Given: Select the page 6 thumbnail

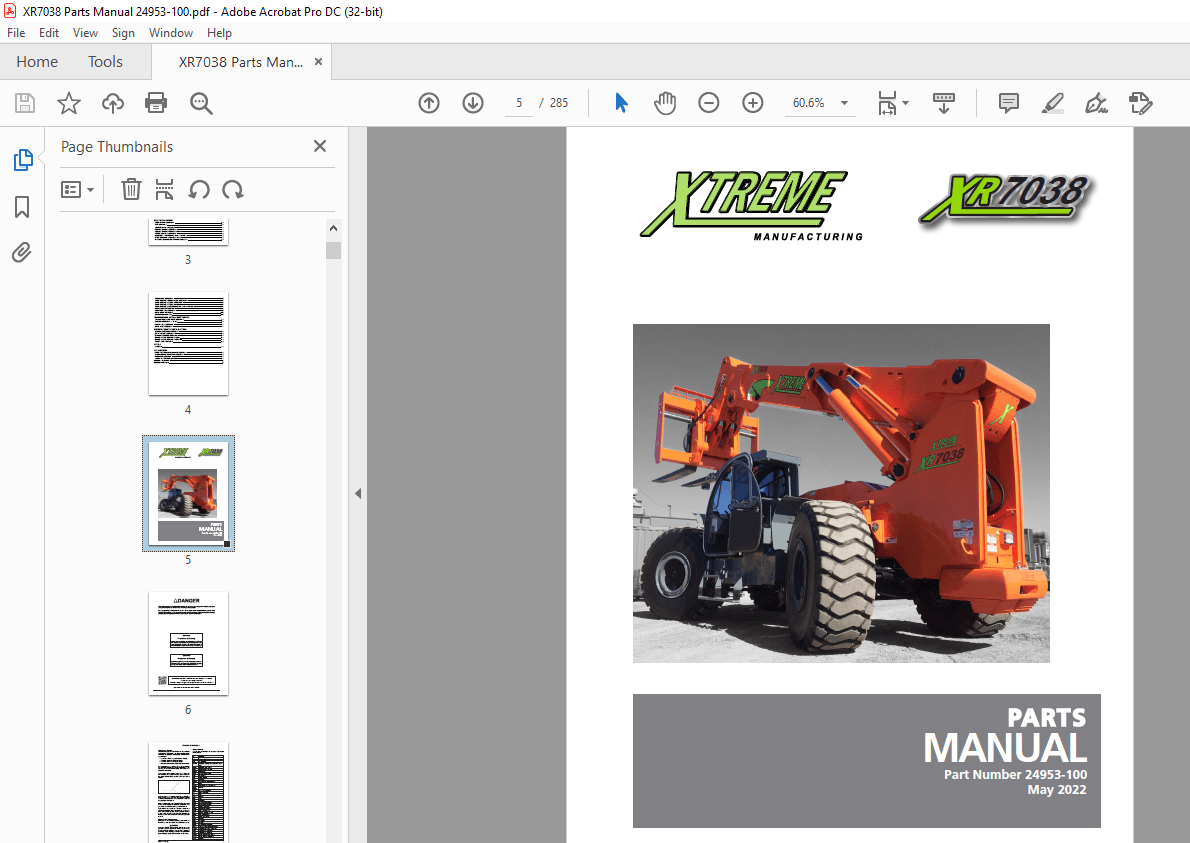Looking at the screenshot, I should point(188,644).
